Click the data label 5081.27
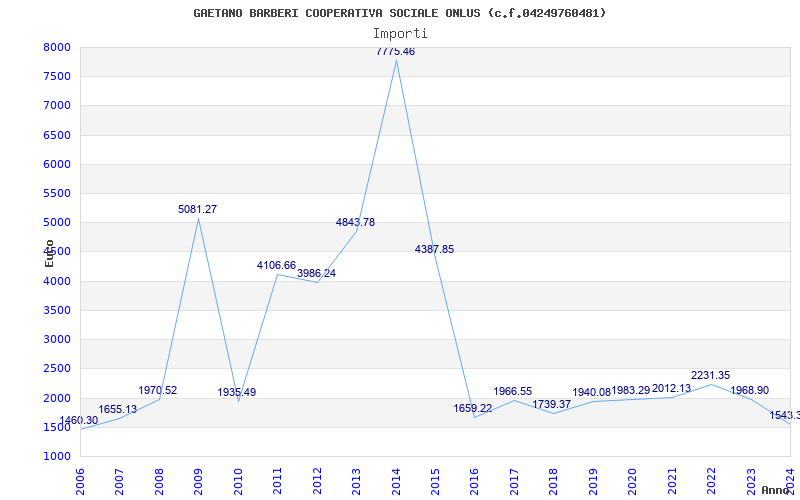This screenshot has width=800, height=500. pyautogui.click(x=197, y=209)
